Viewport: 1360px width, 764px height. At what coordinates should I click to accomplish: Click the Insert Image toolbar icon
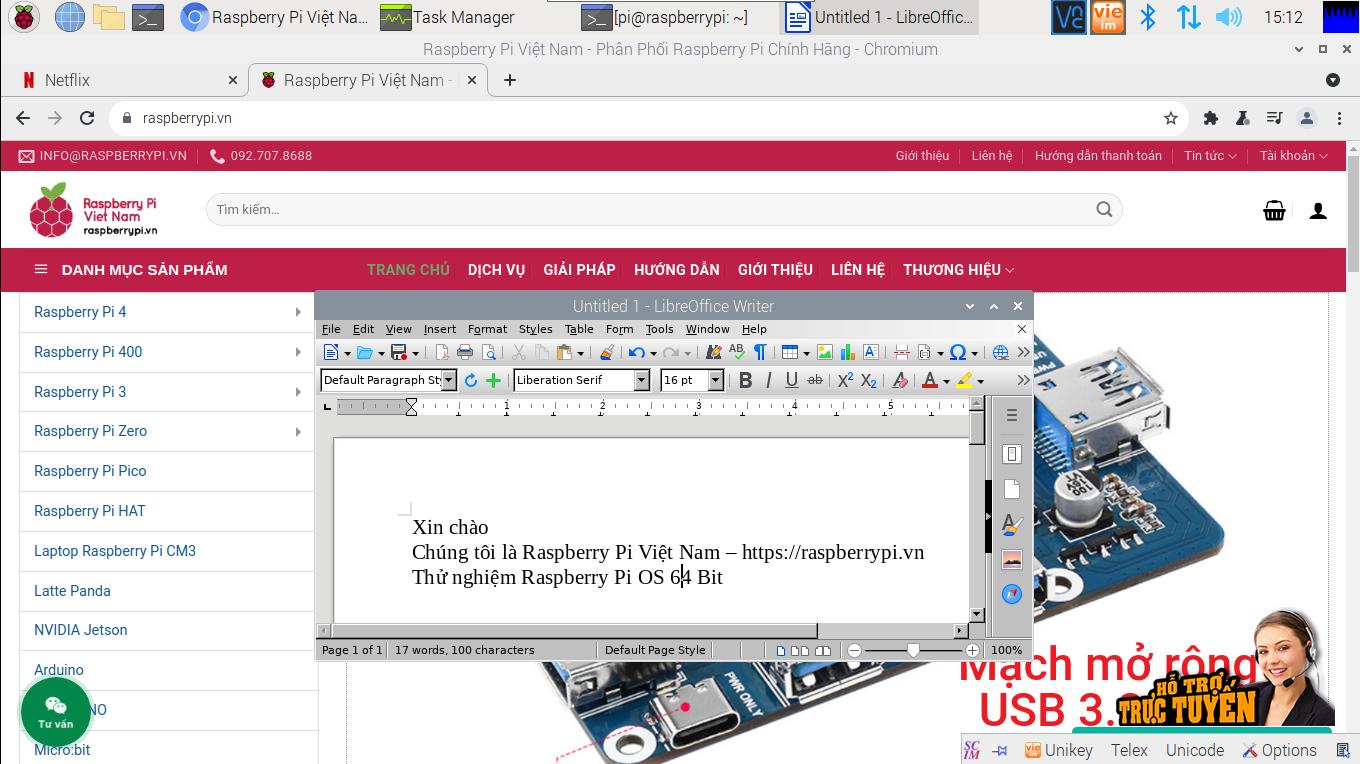824,352
